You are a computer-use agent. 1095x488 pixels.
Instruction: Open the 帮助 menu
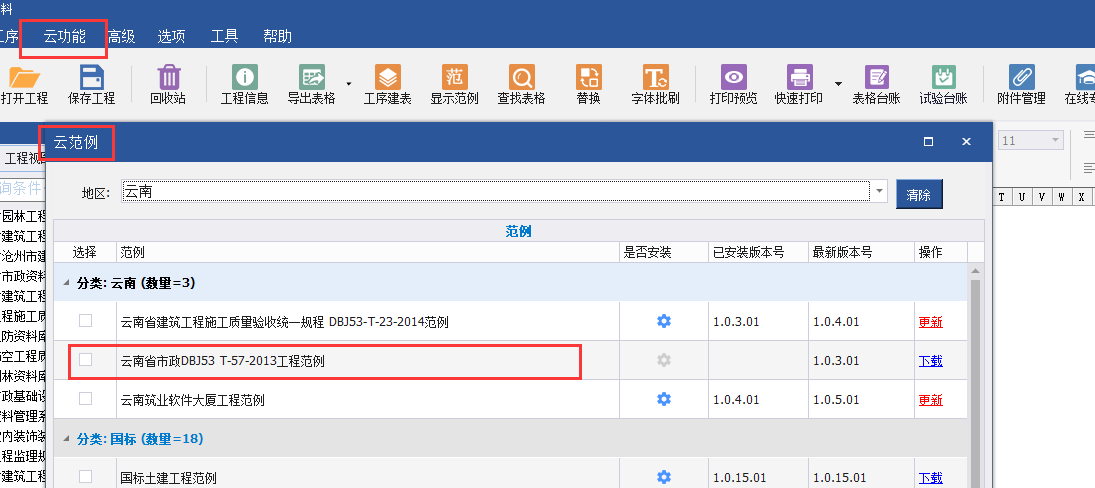[277, 37]
